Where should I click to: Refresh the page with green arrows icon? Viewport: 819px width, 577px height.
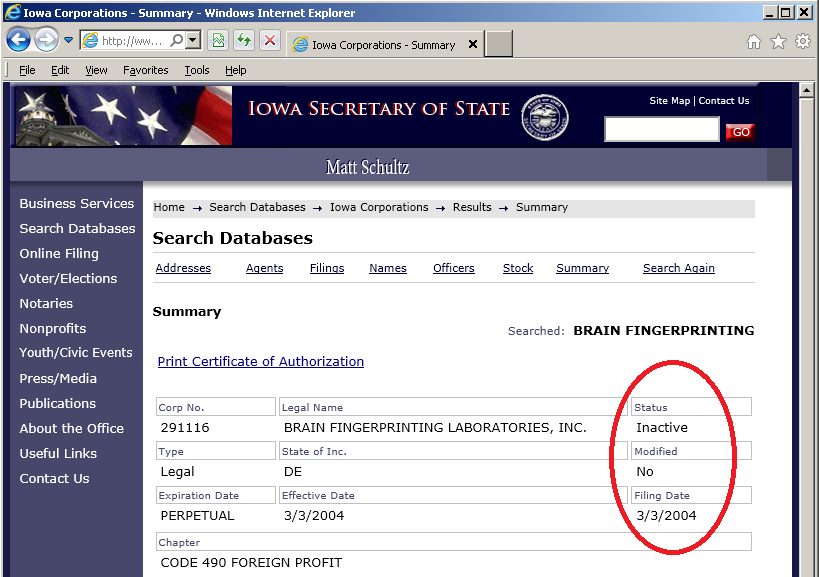click(243, 40)
